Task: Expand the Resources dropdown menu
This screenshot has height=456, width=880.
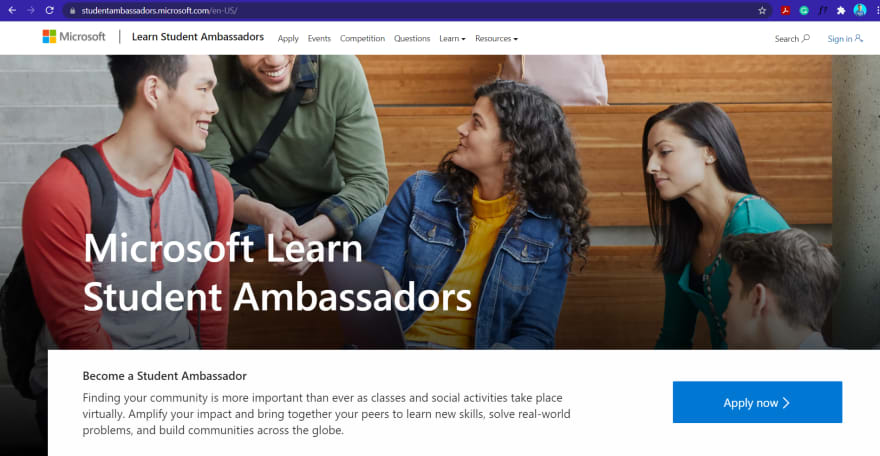Action: pyautogui.click(x=496, y=39)
